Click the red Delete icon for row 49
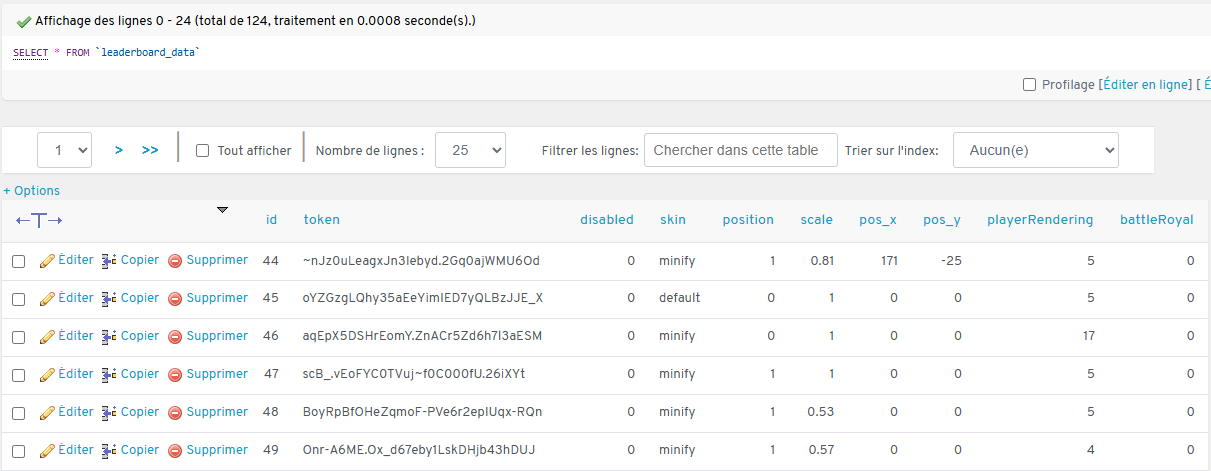 pyautogui.click(x=175, y=451)
